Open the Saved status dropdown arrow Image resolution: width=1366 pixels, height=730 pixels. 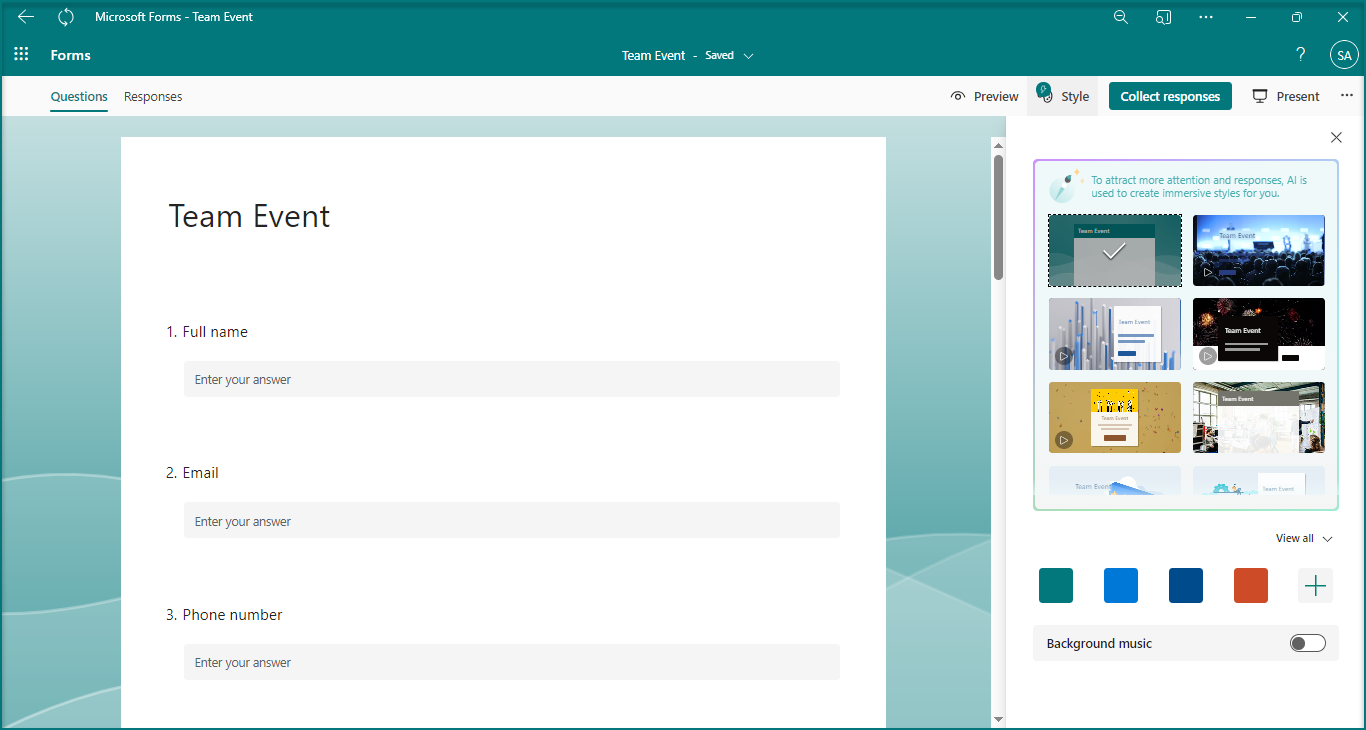(749, 55)
